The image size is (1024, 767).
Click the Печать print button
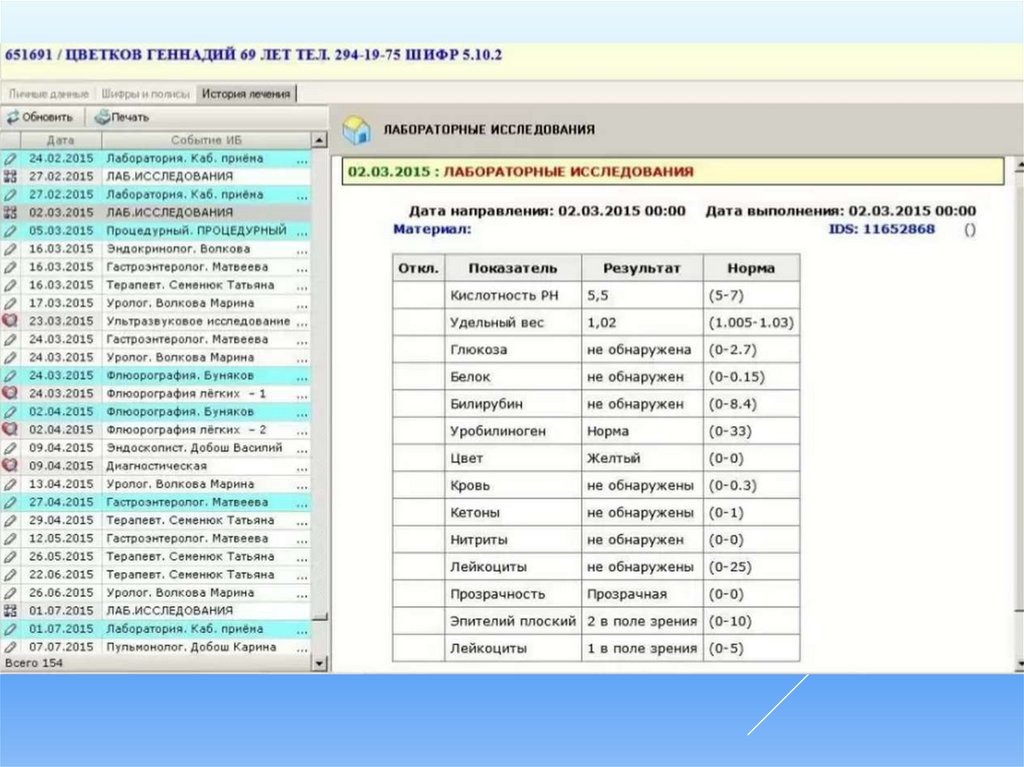(x=121, y=118)
